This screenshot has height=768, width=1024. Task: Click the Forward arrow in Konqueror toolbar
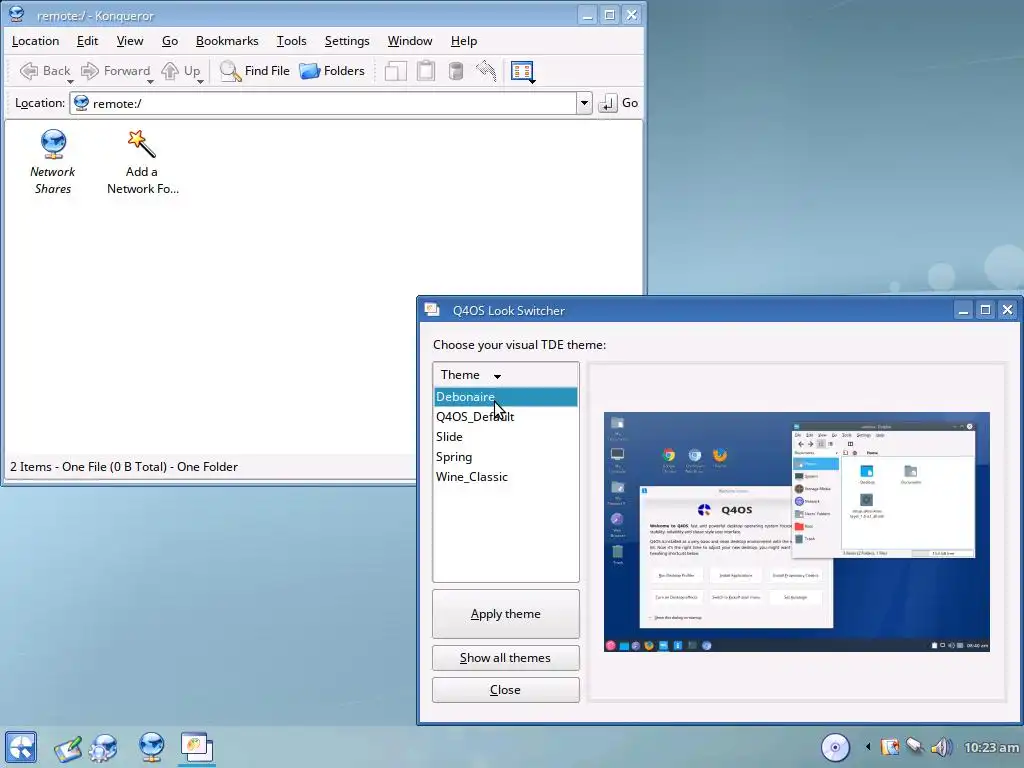click(115, 71)
